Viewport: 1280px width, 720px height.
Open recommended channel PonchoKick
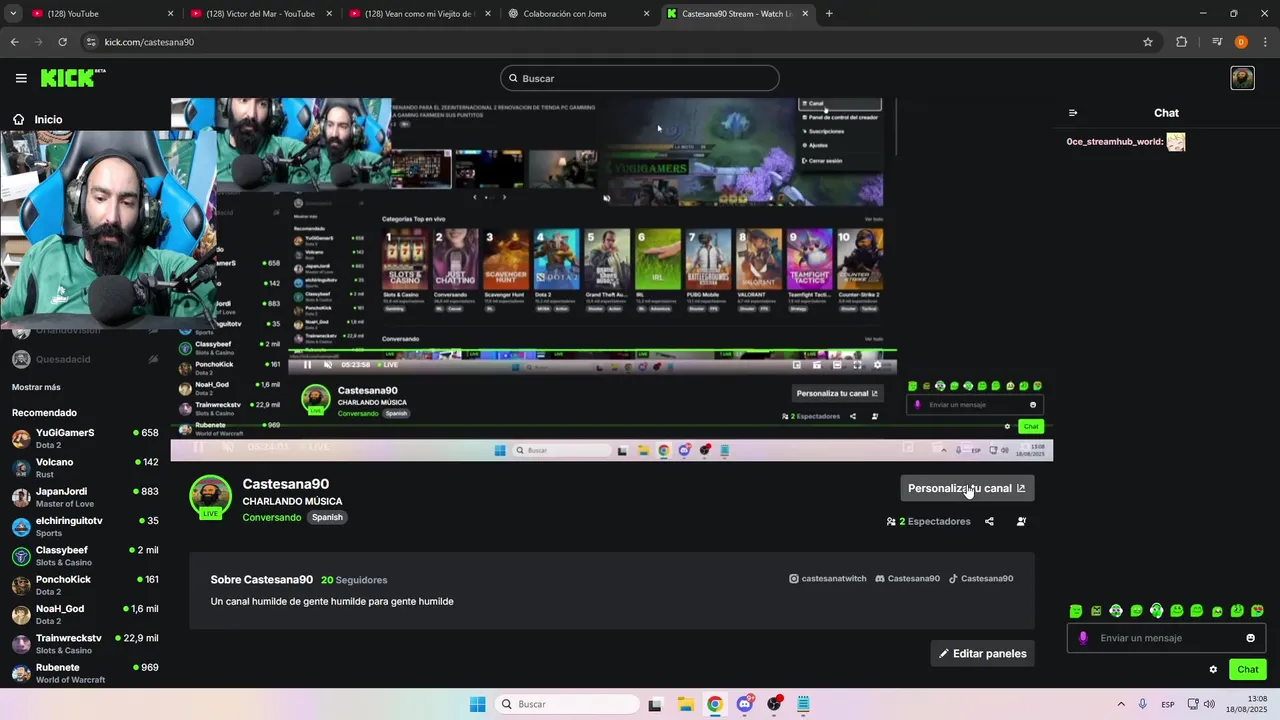(85, 585)
